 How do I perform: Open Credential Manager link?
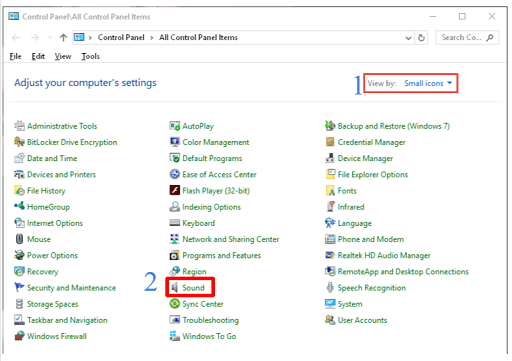pos(371,142)
